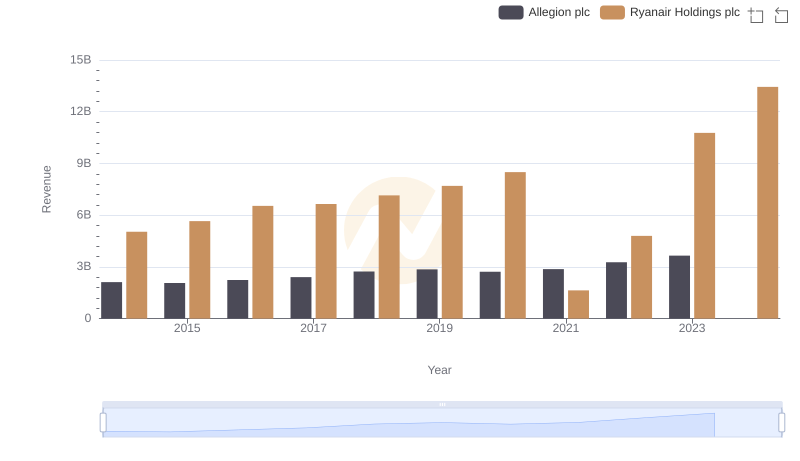Toggle the Ryanair Holdings plc legend series
The height and width of the screenshot is (461, 800).
(670, 12)
